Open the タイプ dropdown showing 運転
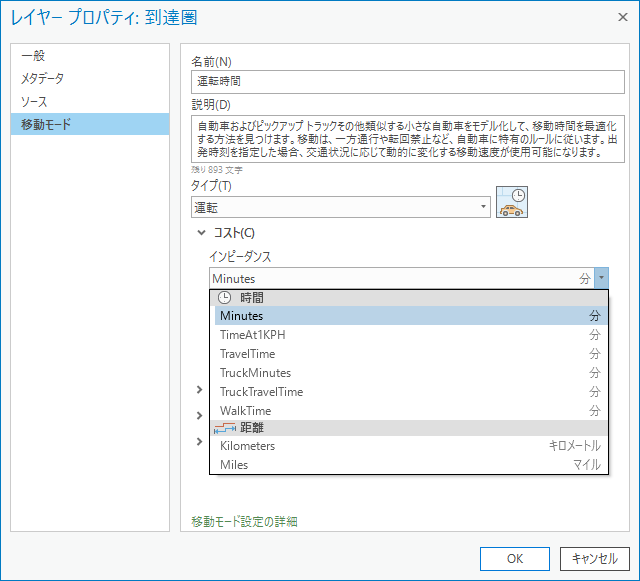 [340, 207]
